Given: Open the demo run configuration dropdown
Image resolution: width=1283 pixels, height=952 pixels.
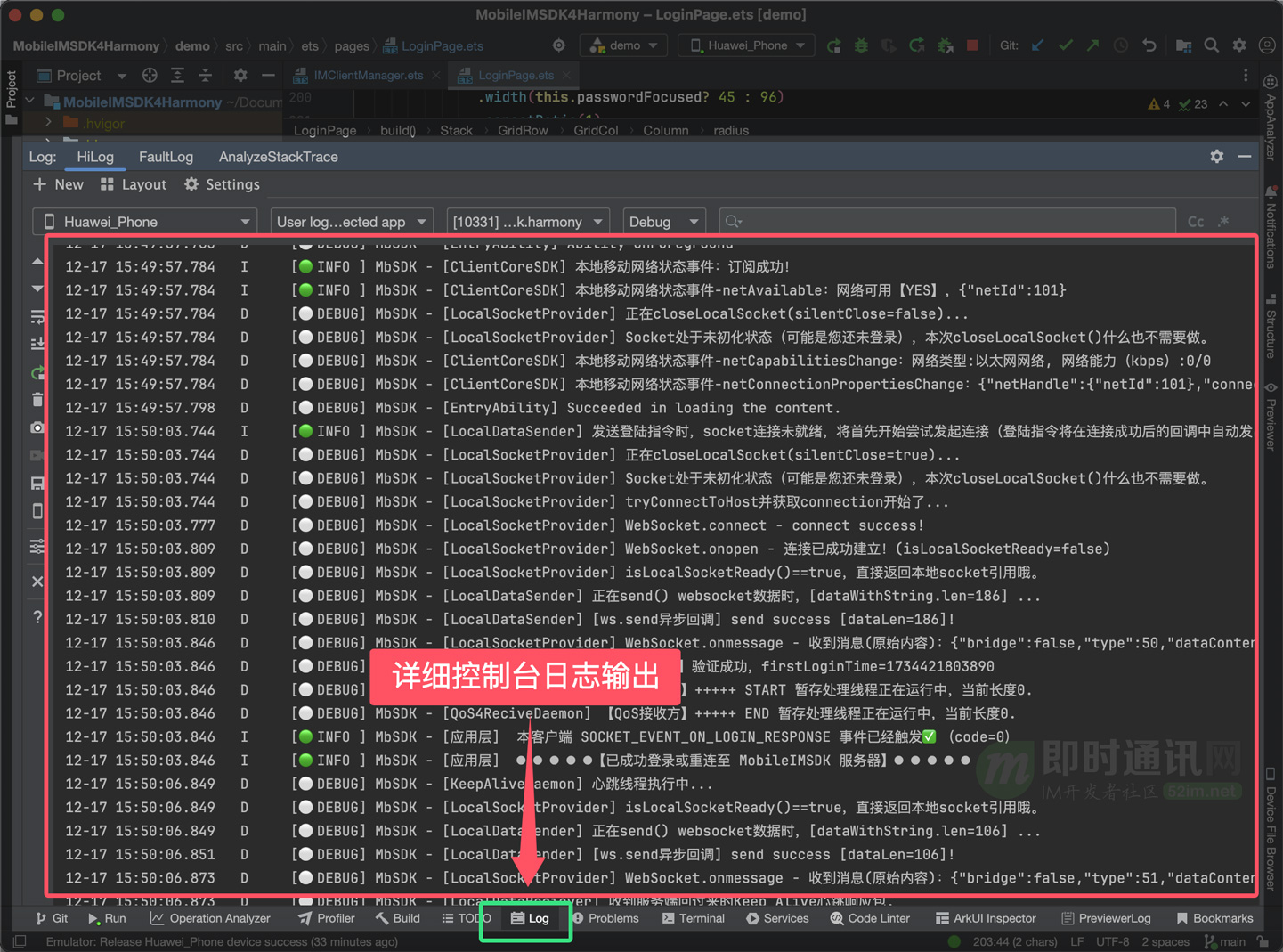Looking at the screenshot, I should pos(624,45).
